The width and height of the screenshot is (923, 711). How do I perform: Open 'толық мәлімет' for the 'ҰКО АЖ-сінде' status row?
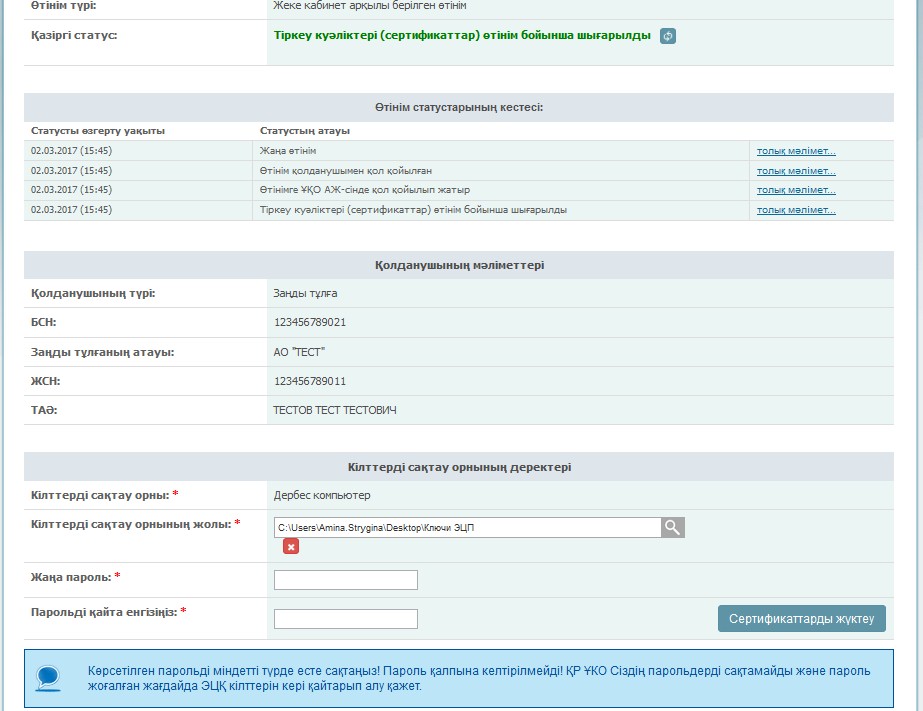[x=796, y=190]
